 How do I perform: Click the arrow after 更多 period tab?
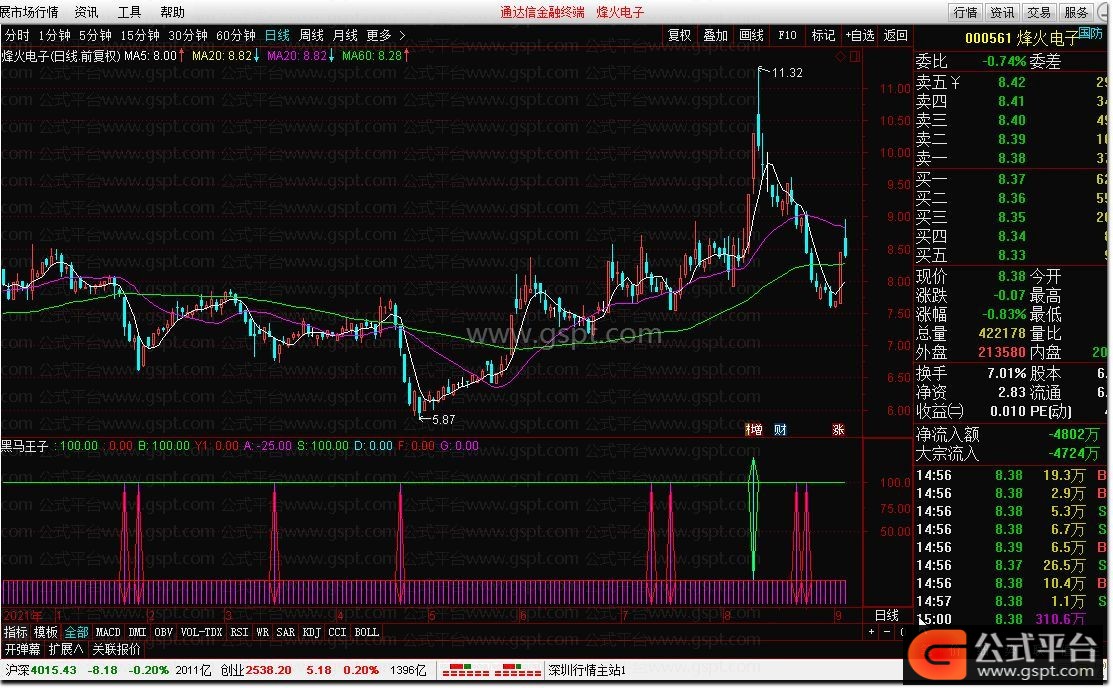pyautogui.click(x=402, y=35)
